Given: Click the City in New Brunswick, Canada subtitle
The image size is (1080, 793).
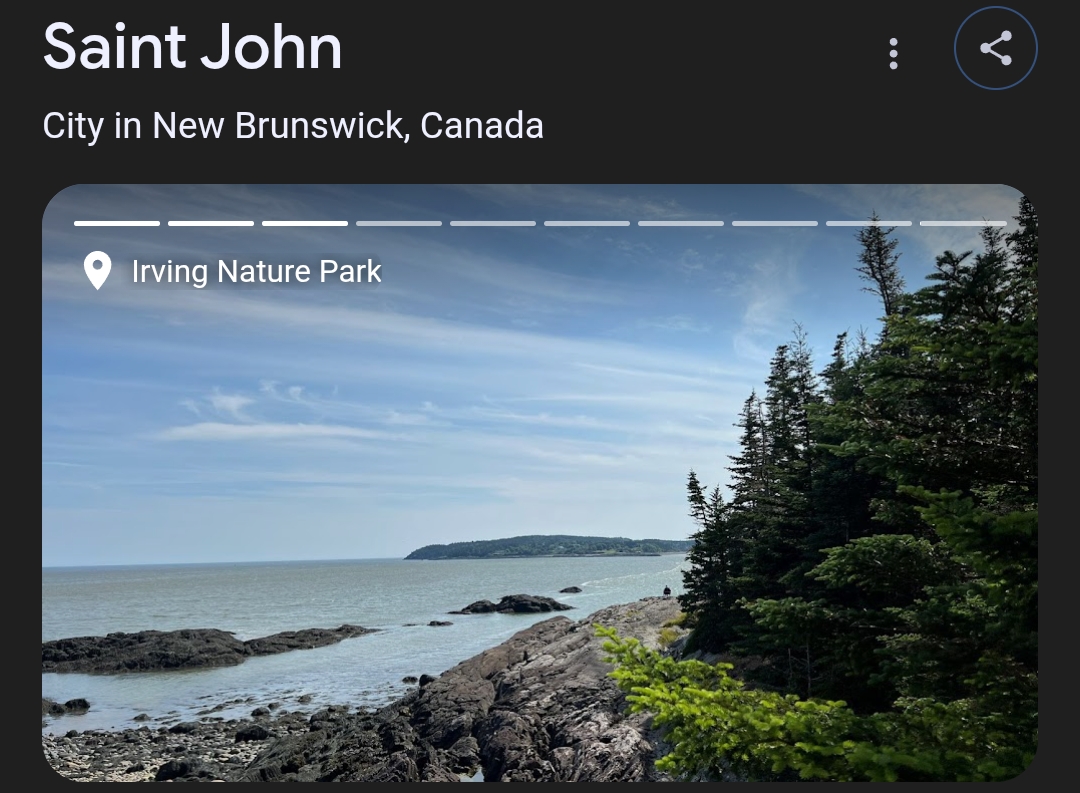Looking at the screenshot, I should (293, 125).
